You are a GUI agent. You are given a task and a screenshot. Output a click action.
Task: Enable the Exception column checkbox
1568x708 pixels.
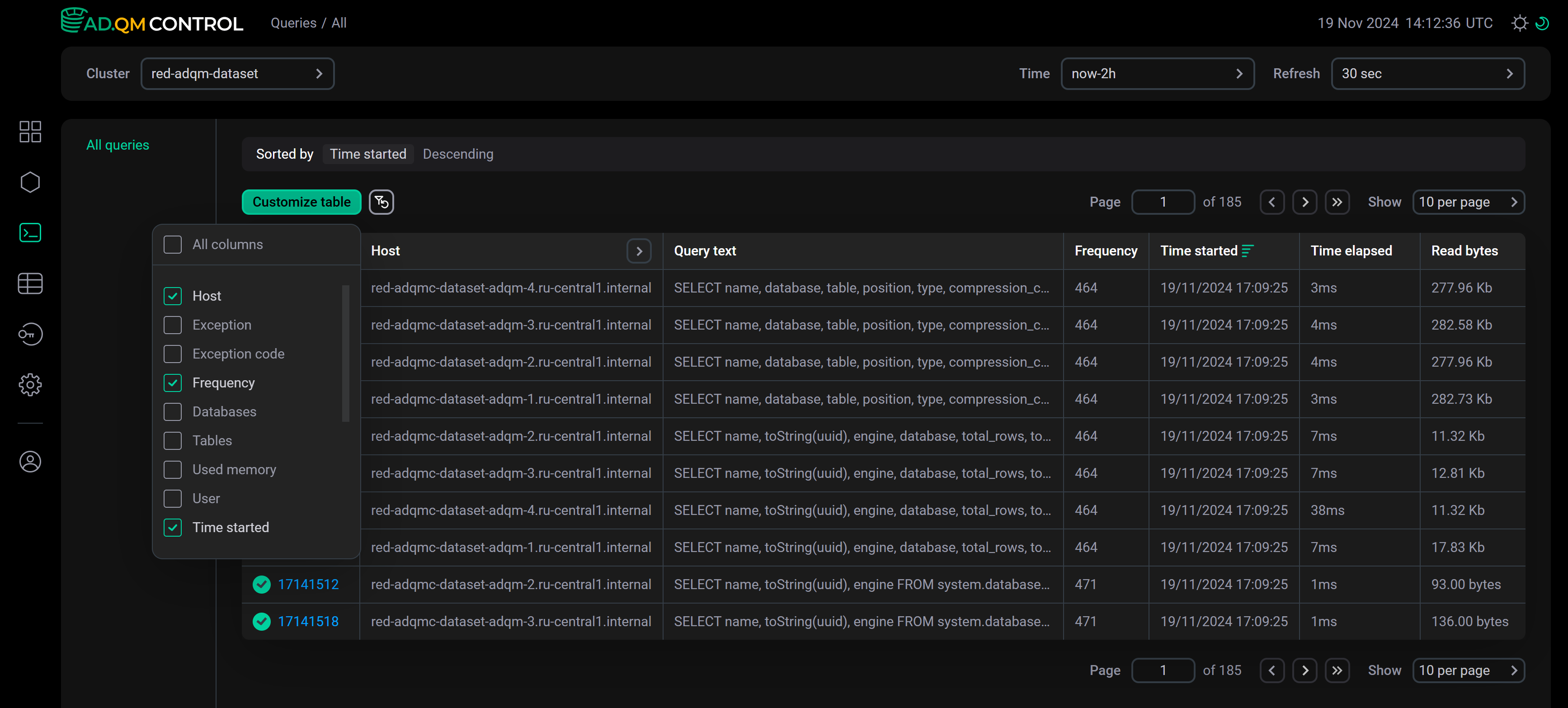coord(172,325)
